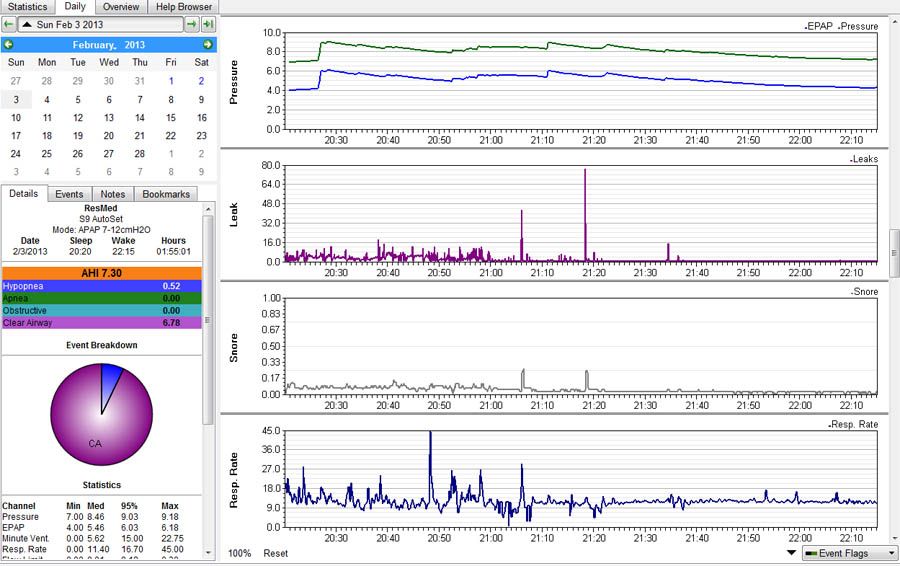Viewport: 900px width, 566px height.
Task: Click Mode: APAP 7-12cmH2O text
Action: coord(102,230)
